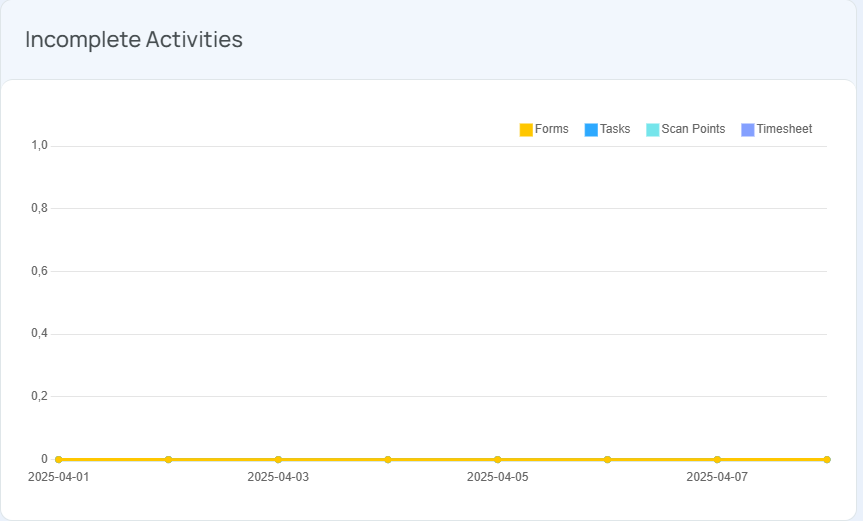Screen dimensions: 863x521
Task: Select the data point between 2025-04-03 and 2025-04-05
Action: tap(388, 459)
